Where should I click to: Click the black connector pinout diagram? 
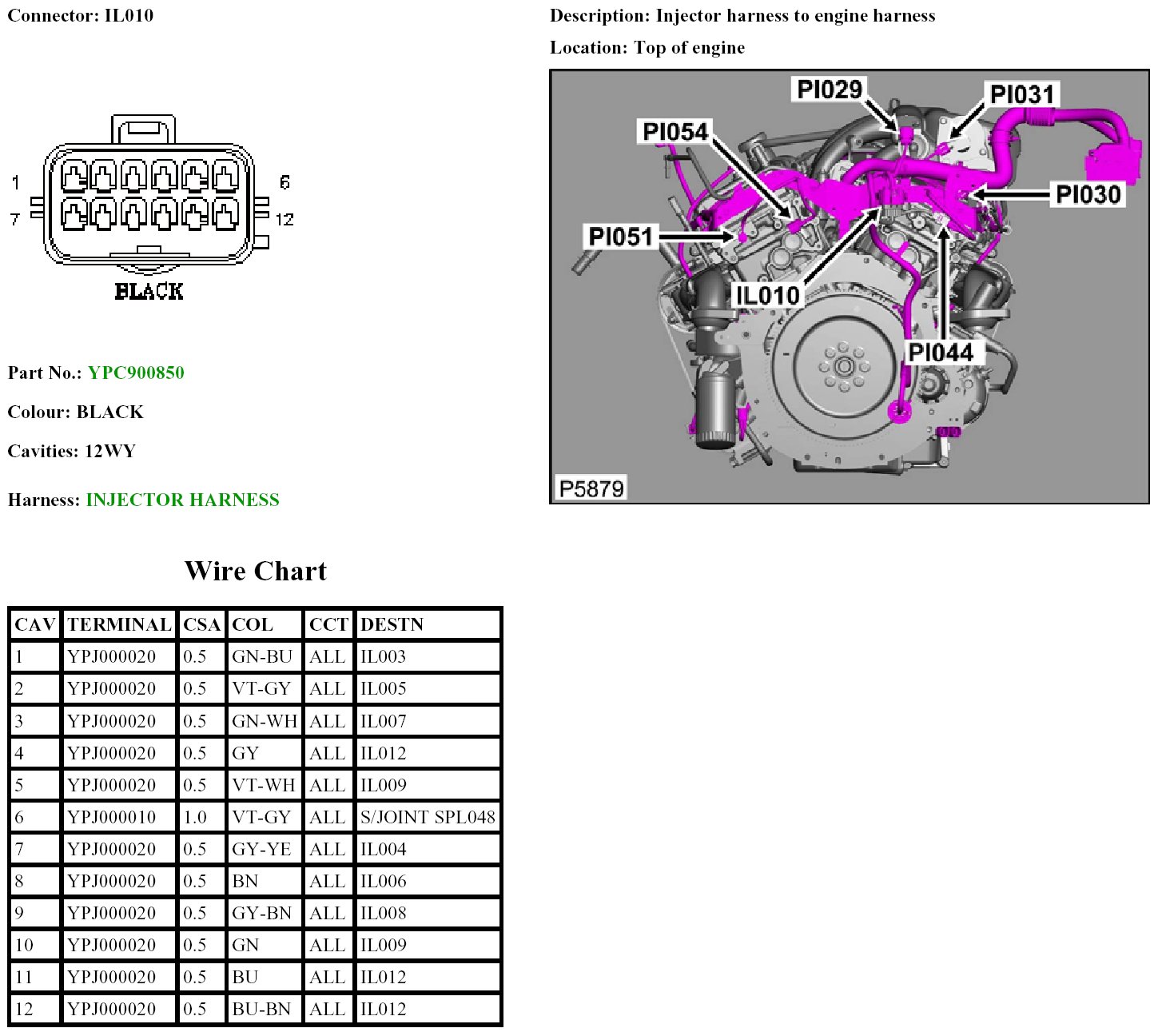click(x=149, y=204)
